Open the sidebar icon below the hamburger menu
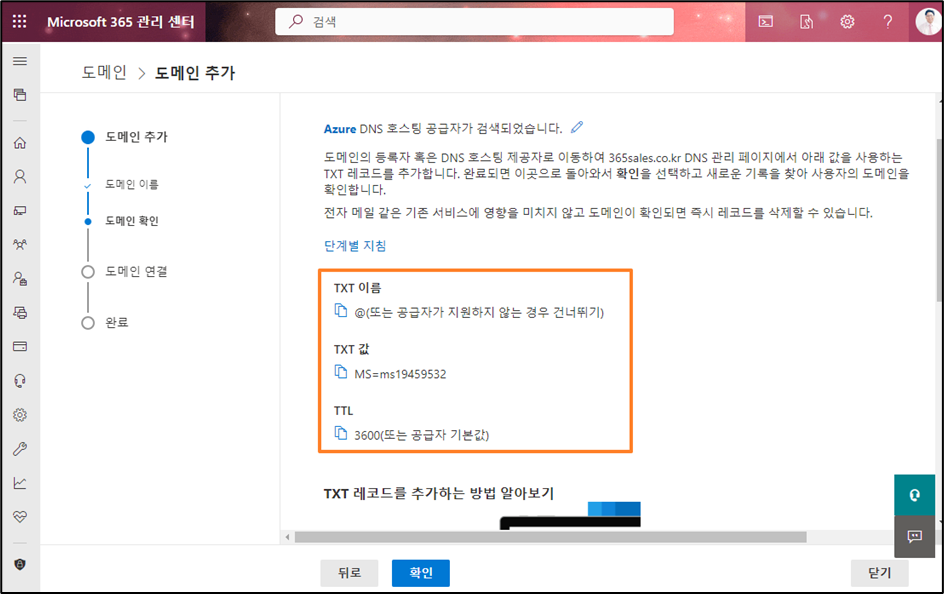944x594 pixels. (x=20, y=95)
